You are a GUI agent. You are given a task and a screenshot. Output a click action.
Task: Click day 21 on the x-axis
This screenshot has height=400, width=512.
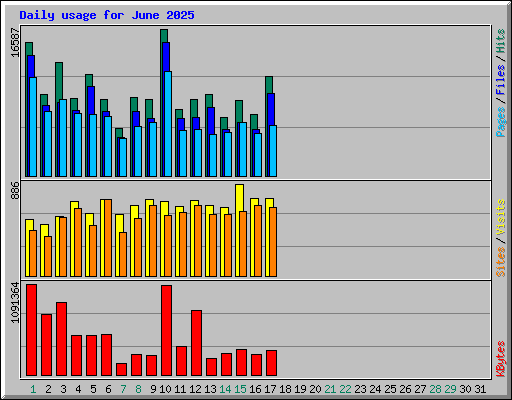[x=330, y=389]
